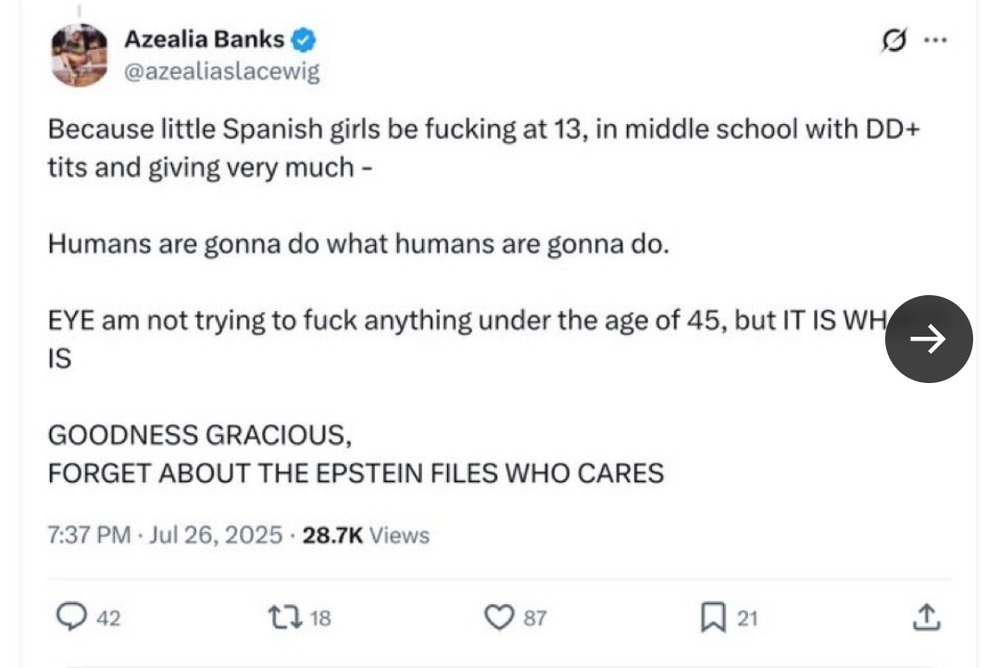The height and width of the screenshot is (668, 1000).
Task: Like the tweet with the heart icon
Action: [x=499, y=617]
